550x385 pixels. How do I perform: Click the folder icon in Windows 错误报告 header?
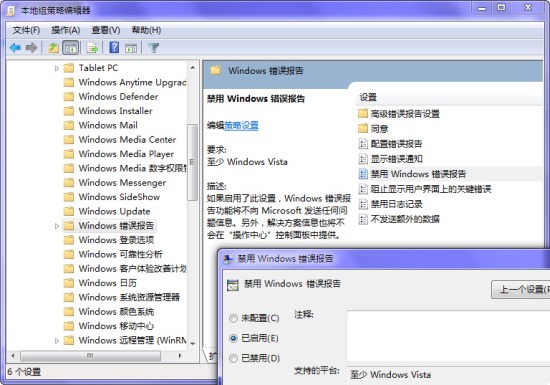coord(215,70)
